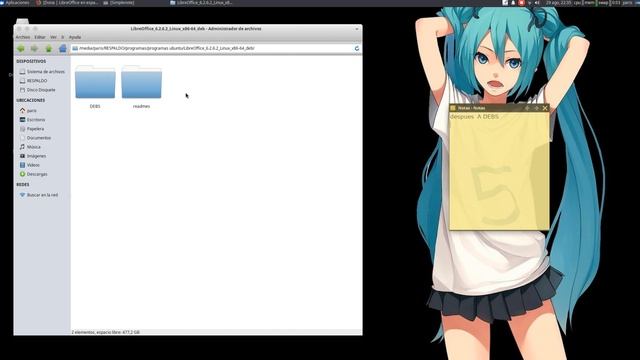Reload folder using refresh icon in path bar
Image resolution: width=640 pixels, height=360 pixels.
(357, 48)
